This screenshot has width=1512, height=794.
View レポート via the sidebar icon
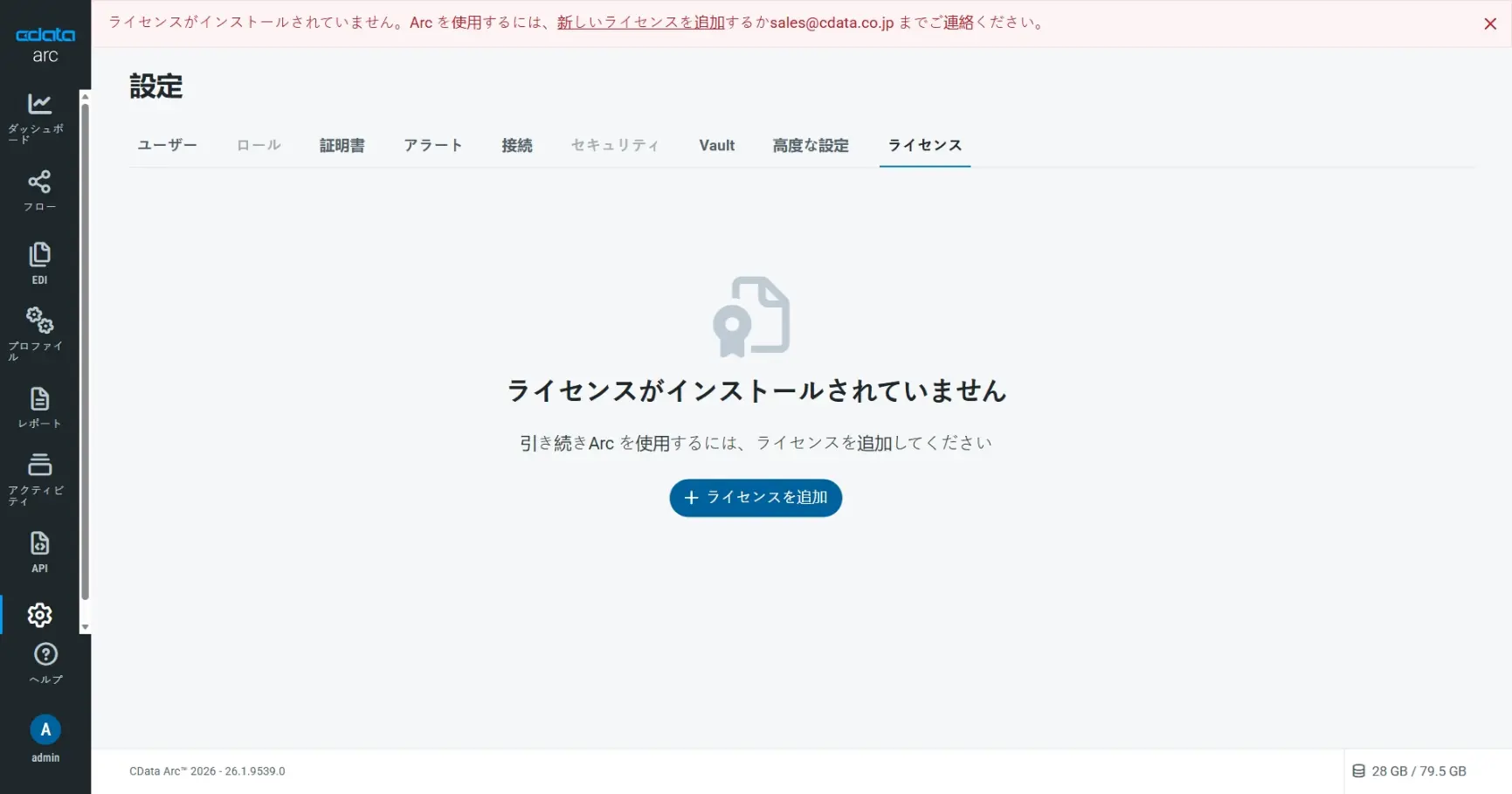click(39, 400)
